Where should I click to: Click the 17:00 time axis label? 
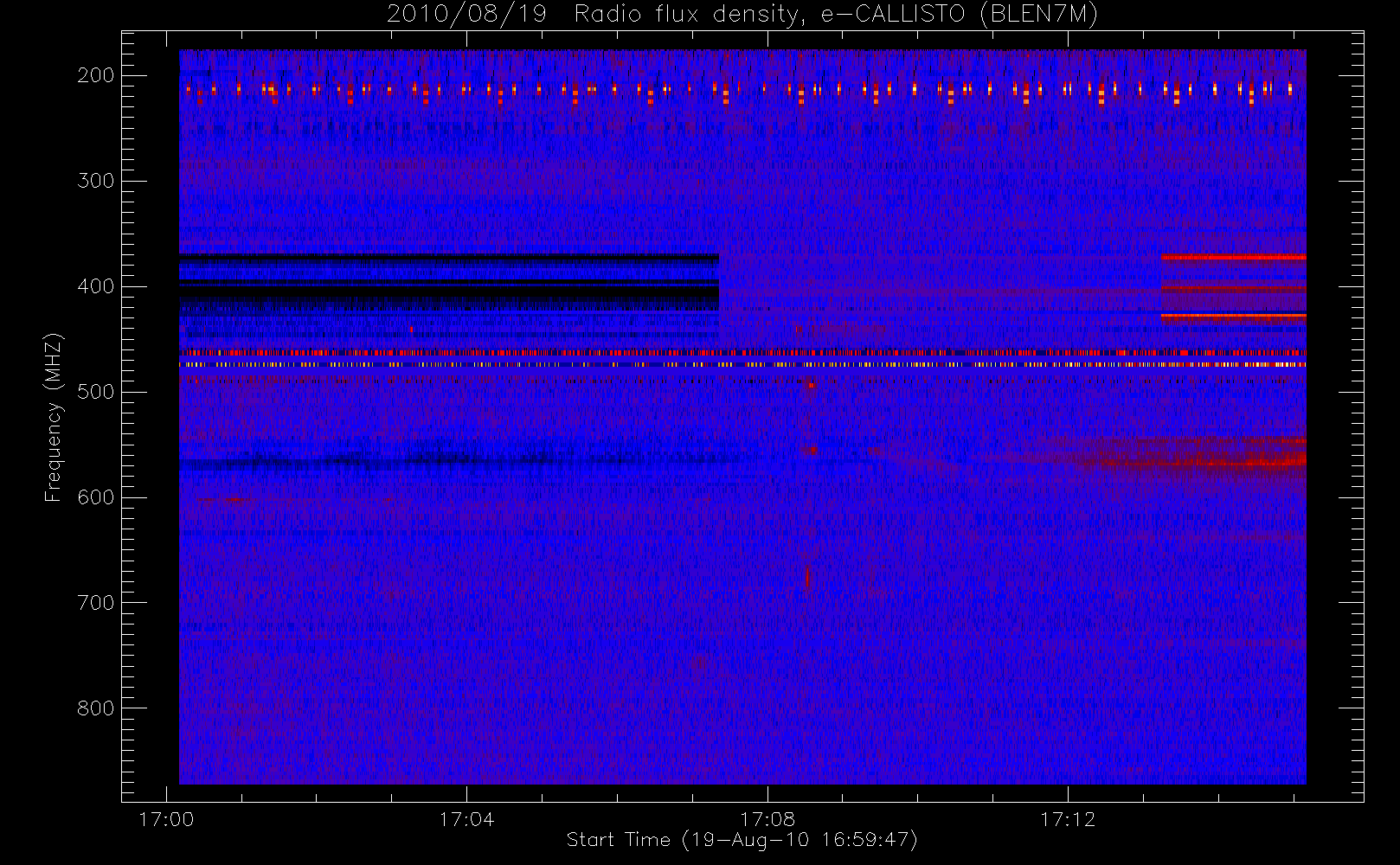[x=166, y=818]
